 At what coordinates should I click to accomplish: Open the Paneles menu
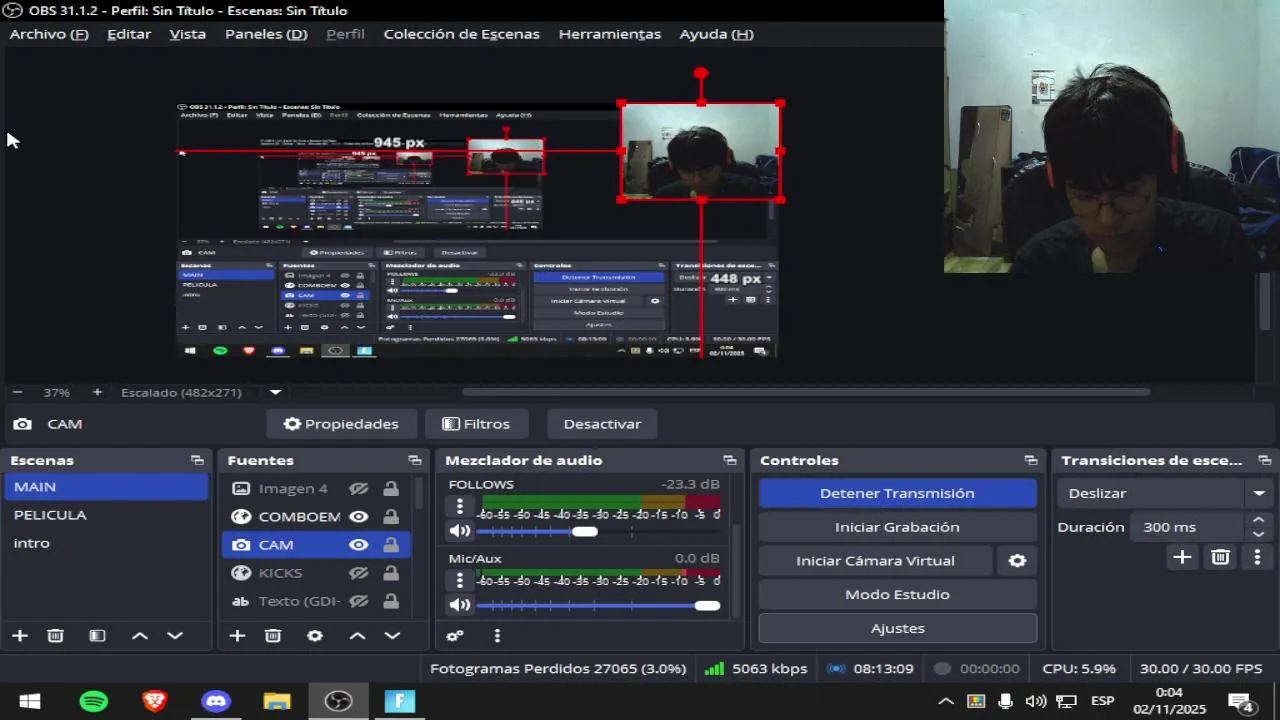[x=266, y=34]
